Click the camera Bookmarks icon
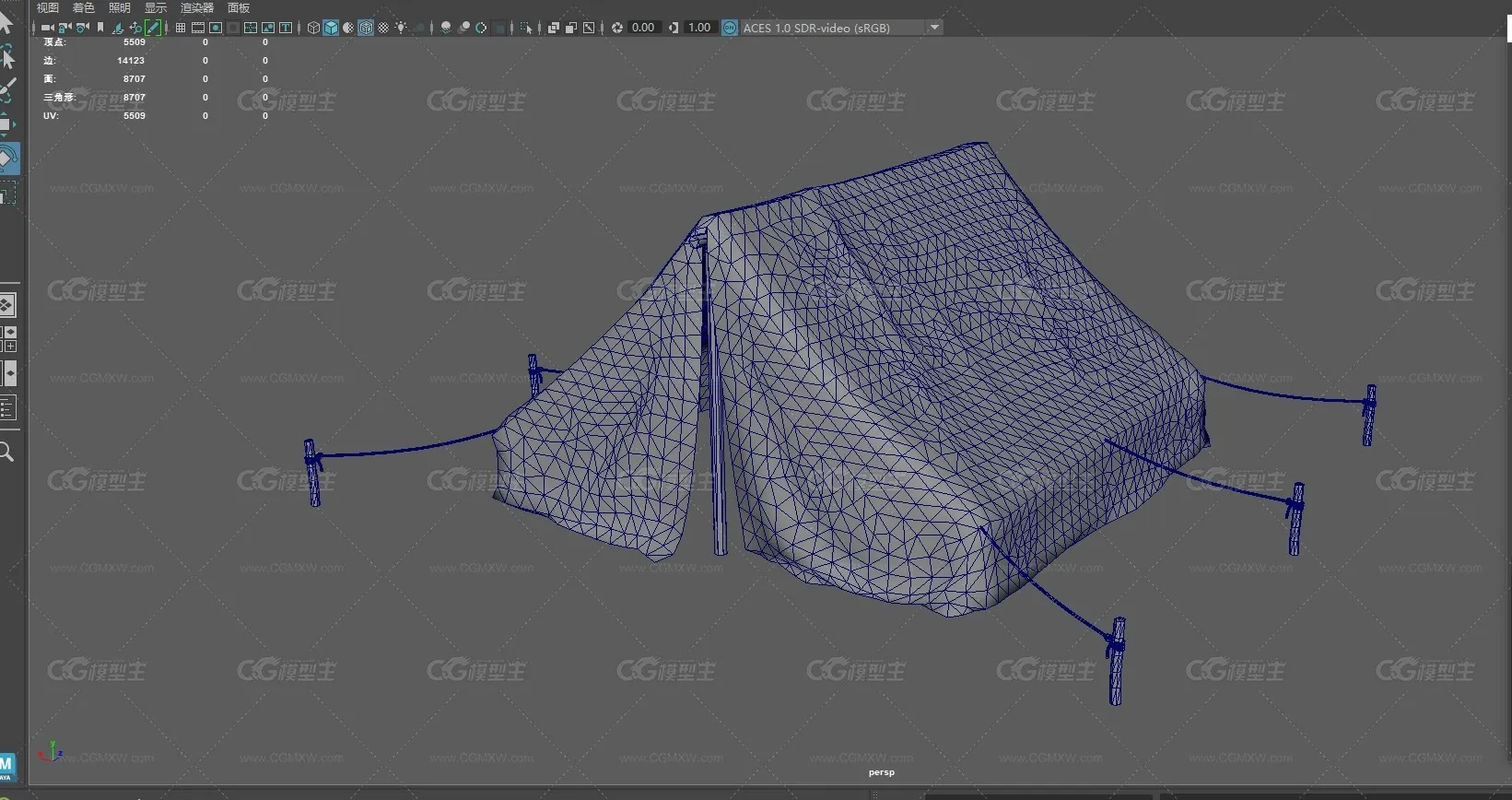Viewport: 1512px width, 800px height. click(x=100, y=28)
